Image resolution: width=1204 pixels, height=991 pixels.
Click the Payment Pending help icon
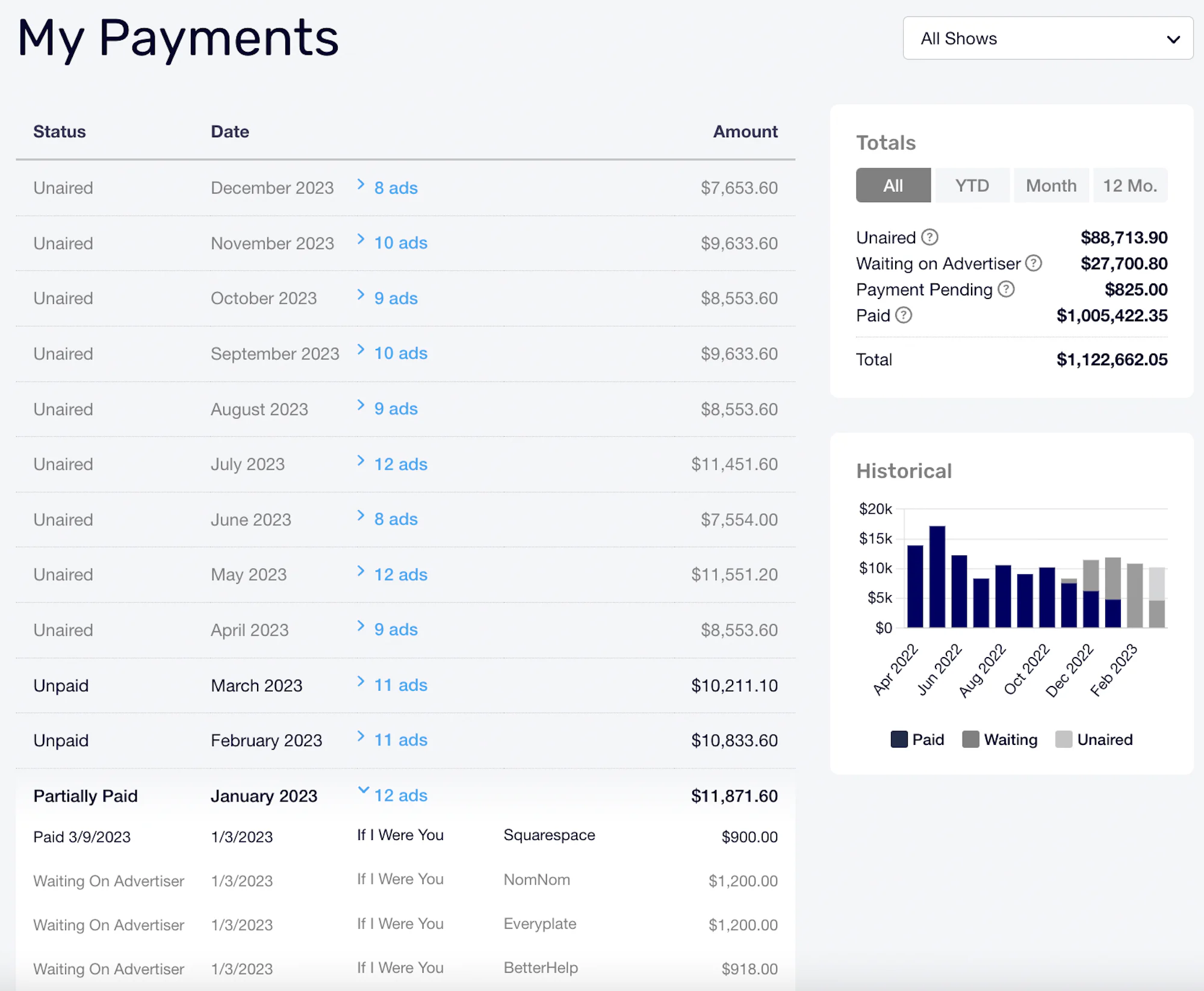pyautogui.click(x=1006, y=289)
